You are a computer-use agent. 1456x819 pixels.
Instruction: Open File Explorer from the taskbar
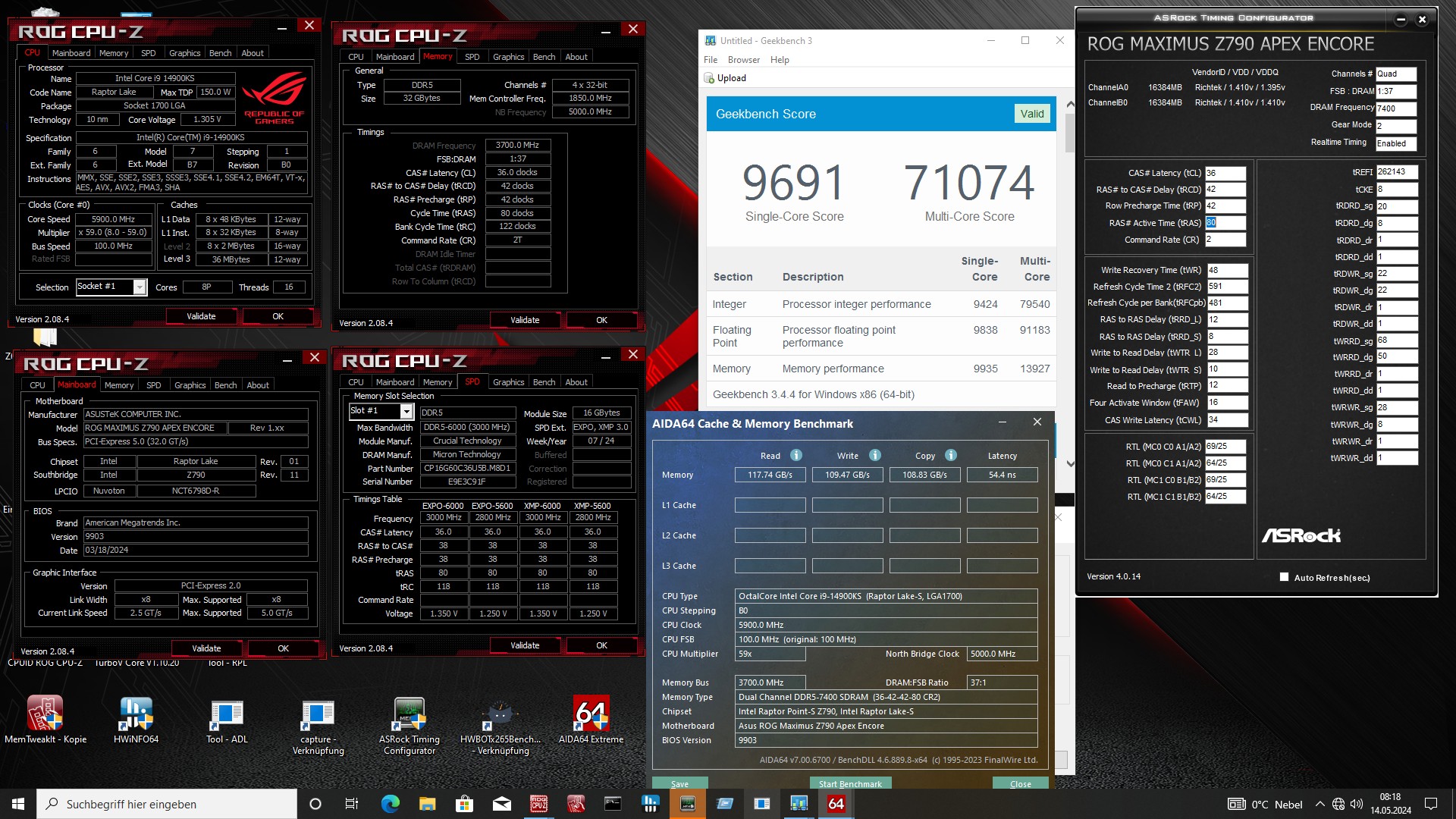point(427,804)
